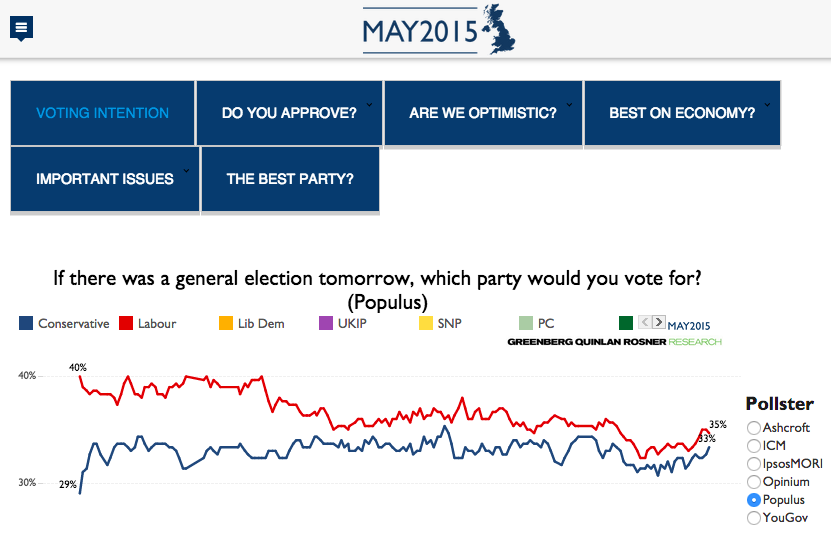Open the Best on Economy? dropdown
Viewport: 831px width, 533px height.
pos(682,113)
